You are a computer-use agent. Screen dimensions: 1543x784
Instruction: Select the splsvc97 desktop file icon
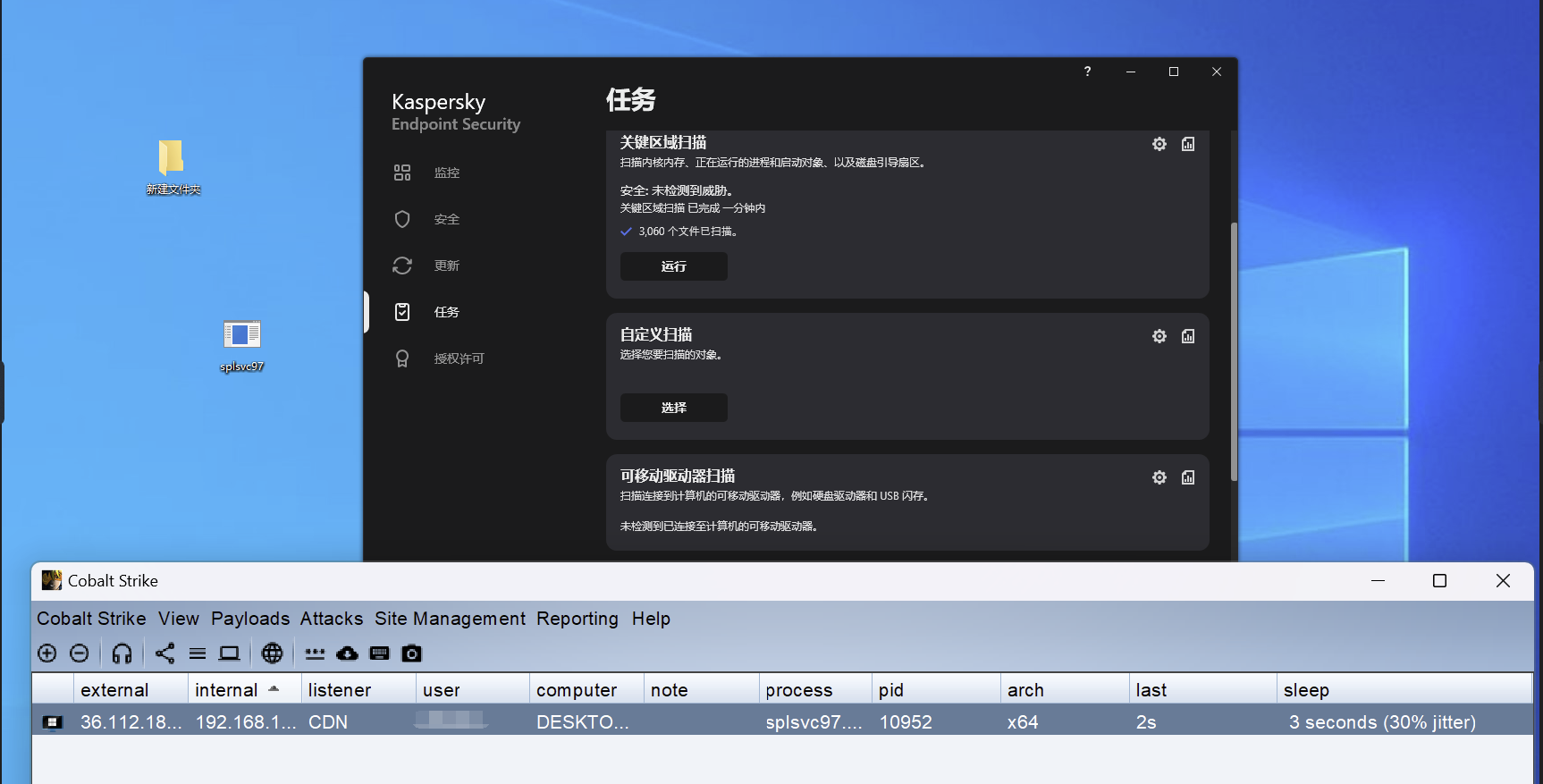point(242,346)
